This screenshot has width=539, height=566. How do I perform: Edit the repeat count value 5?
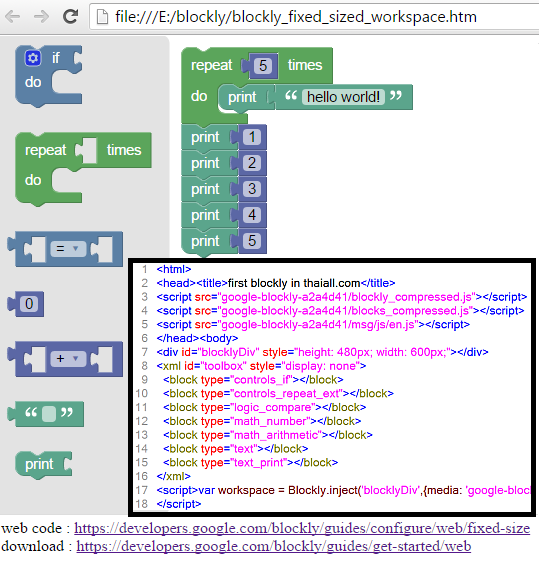[x=263, y=66]
